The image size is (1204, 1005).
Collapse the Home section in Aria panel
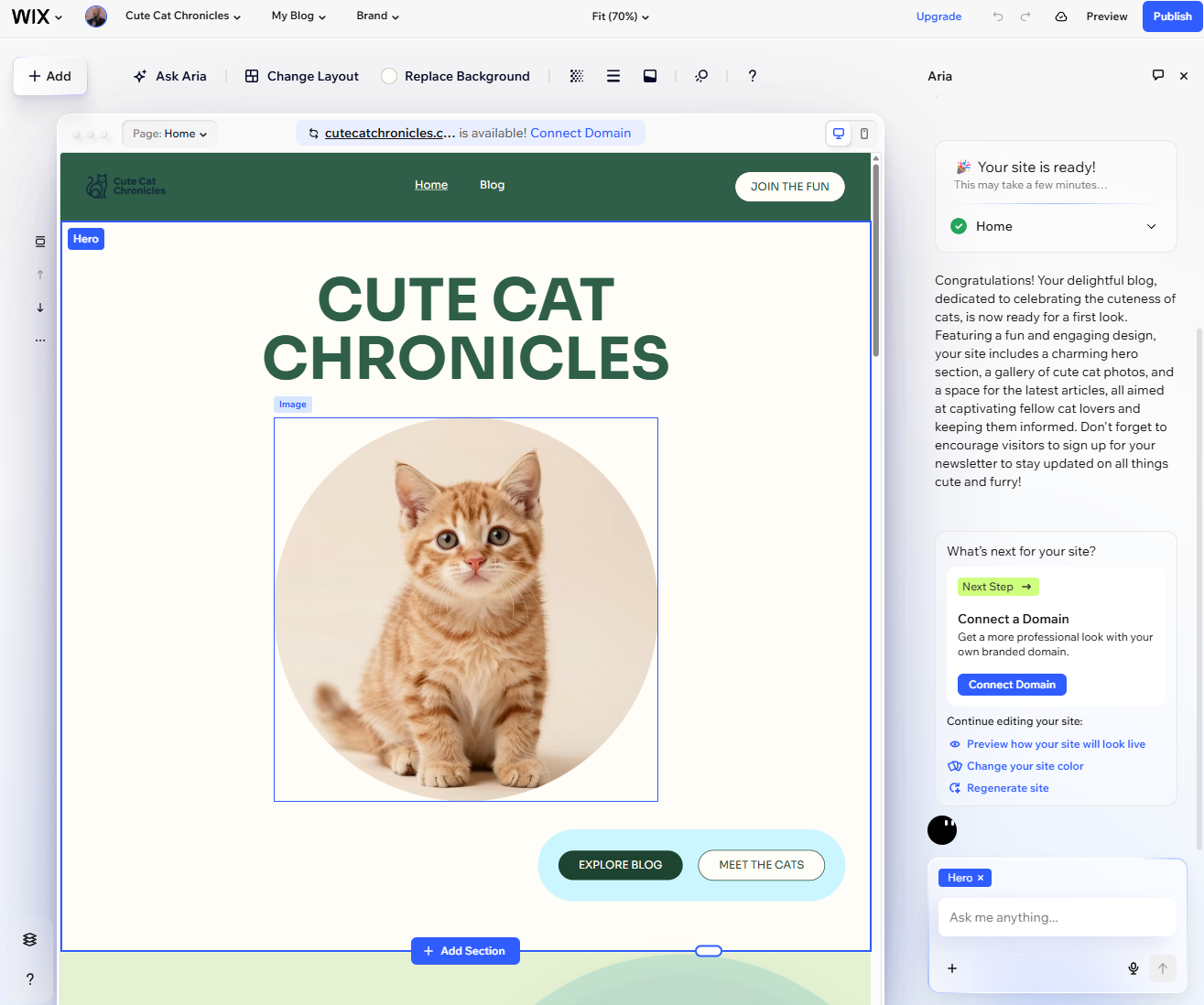tap(1151, 226)
